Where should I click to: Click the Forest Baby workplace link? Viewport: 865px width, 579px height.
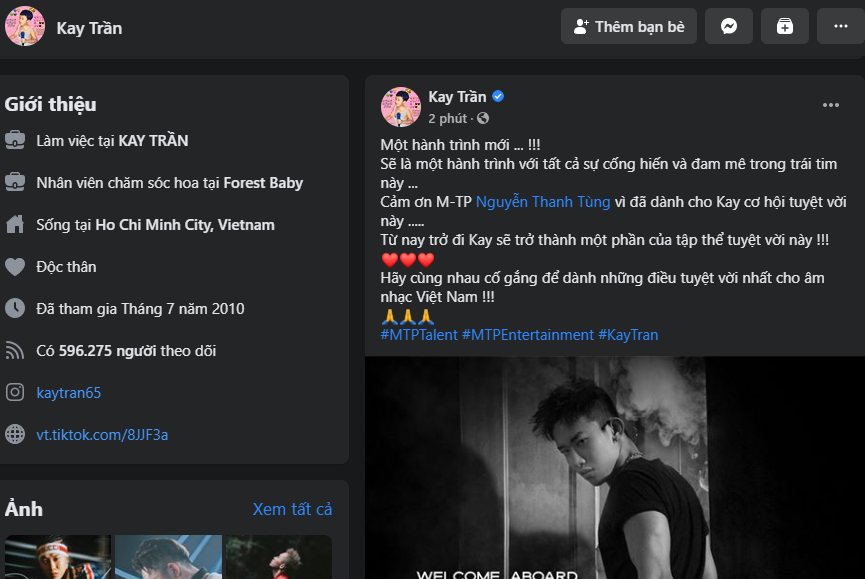[263, 183]
